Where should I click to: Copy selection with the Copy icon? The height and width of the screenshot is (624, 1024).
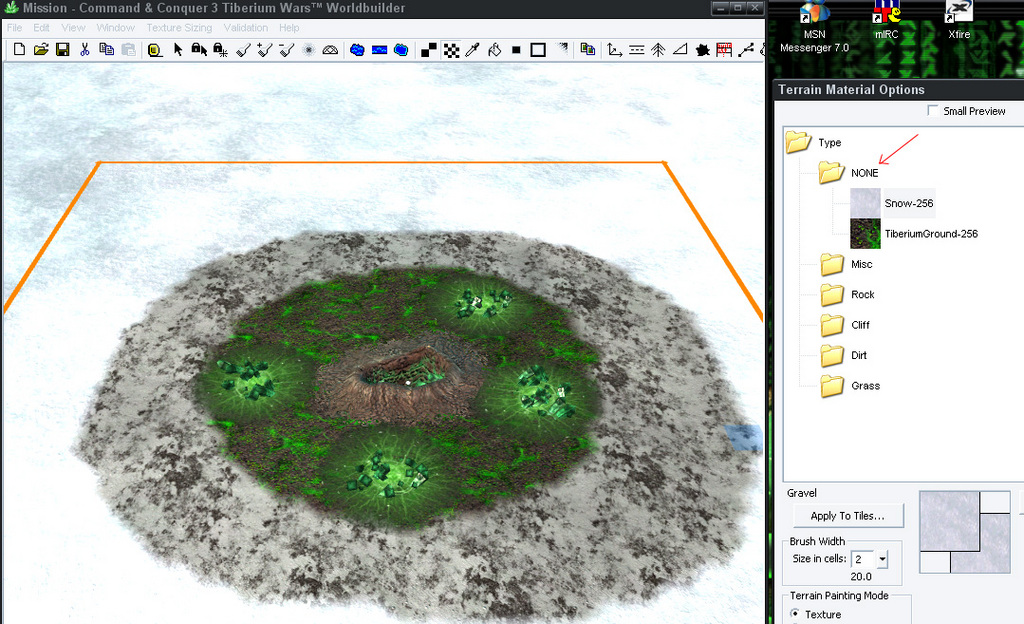point(106,50)
